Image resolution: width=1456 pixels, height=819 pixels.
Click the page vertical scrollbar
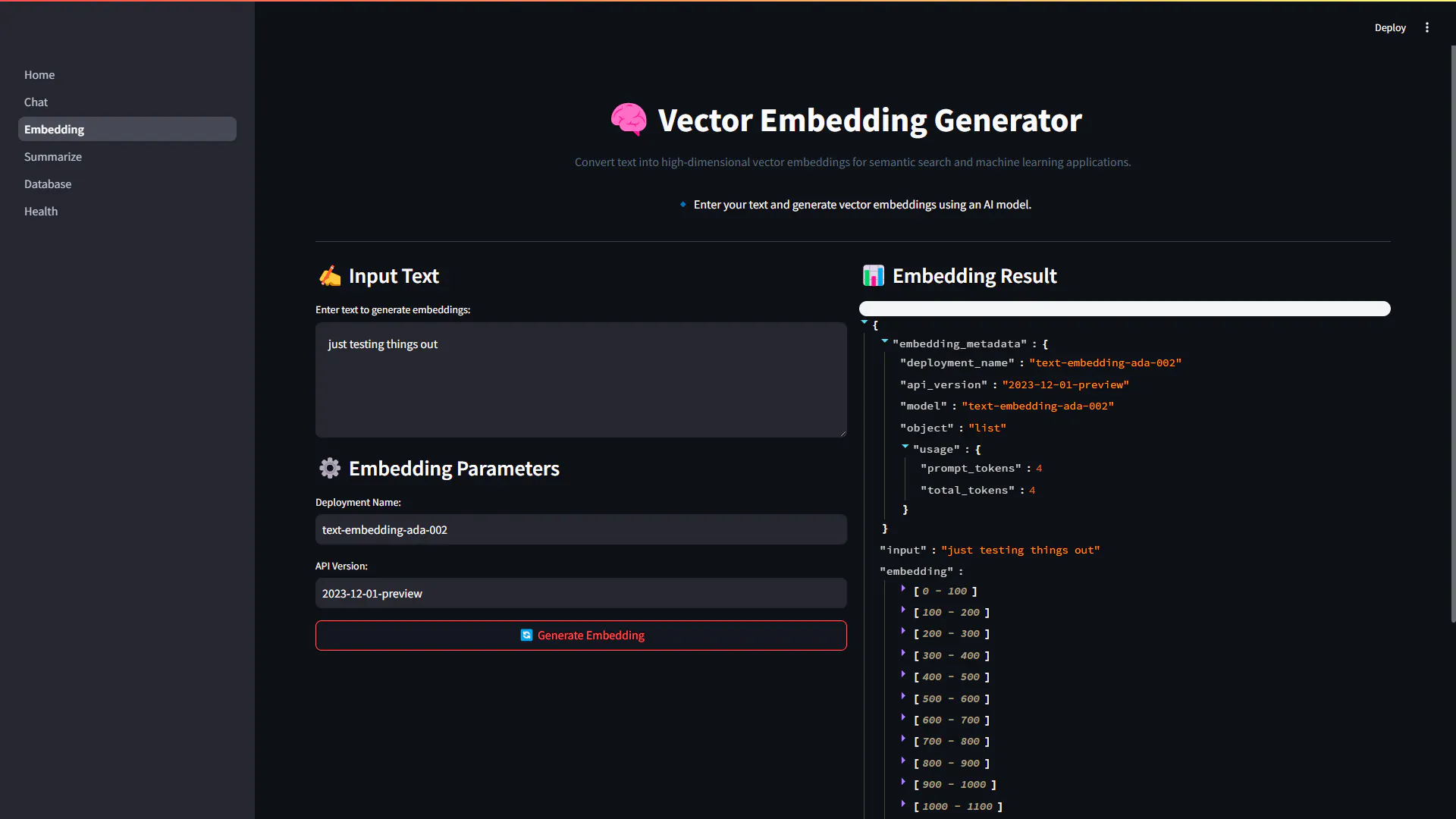1453,334
